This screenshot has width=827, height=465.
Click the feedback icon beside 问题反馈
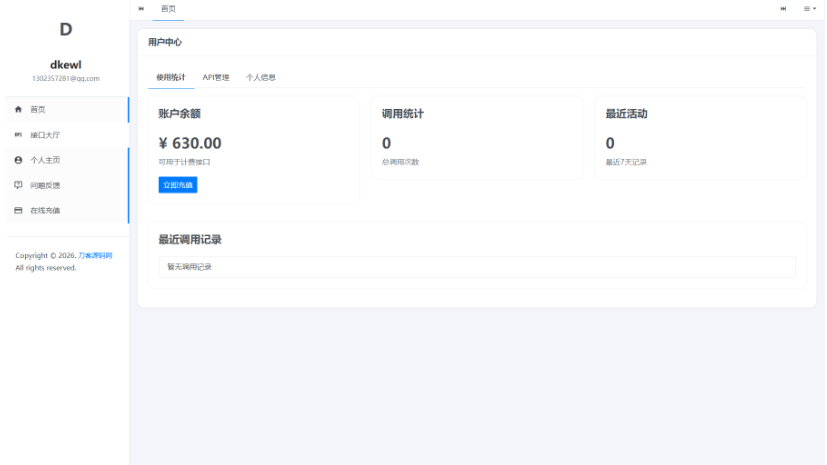pos(18,185)
